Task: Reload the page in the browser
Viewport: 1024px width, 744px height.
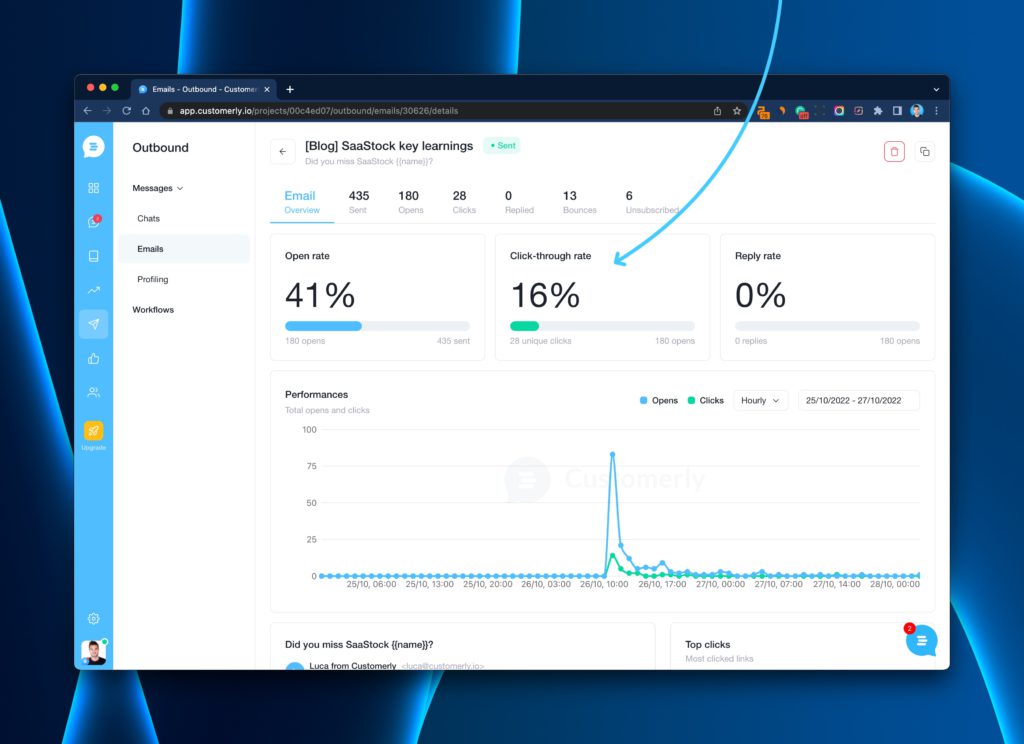Action: [127, 111]
